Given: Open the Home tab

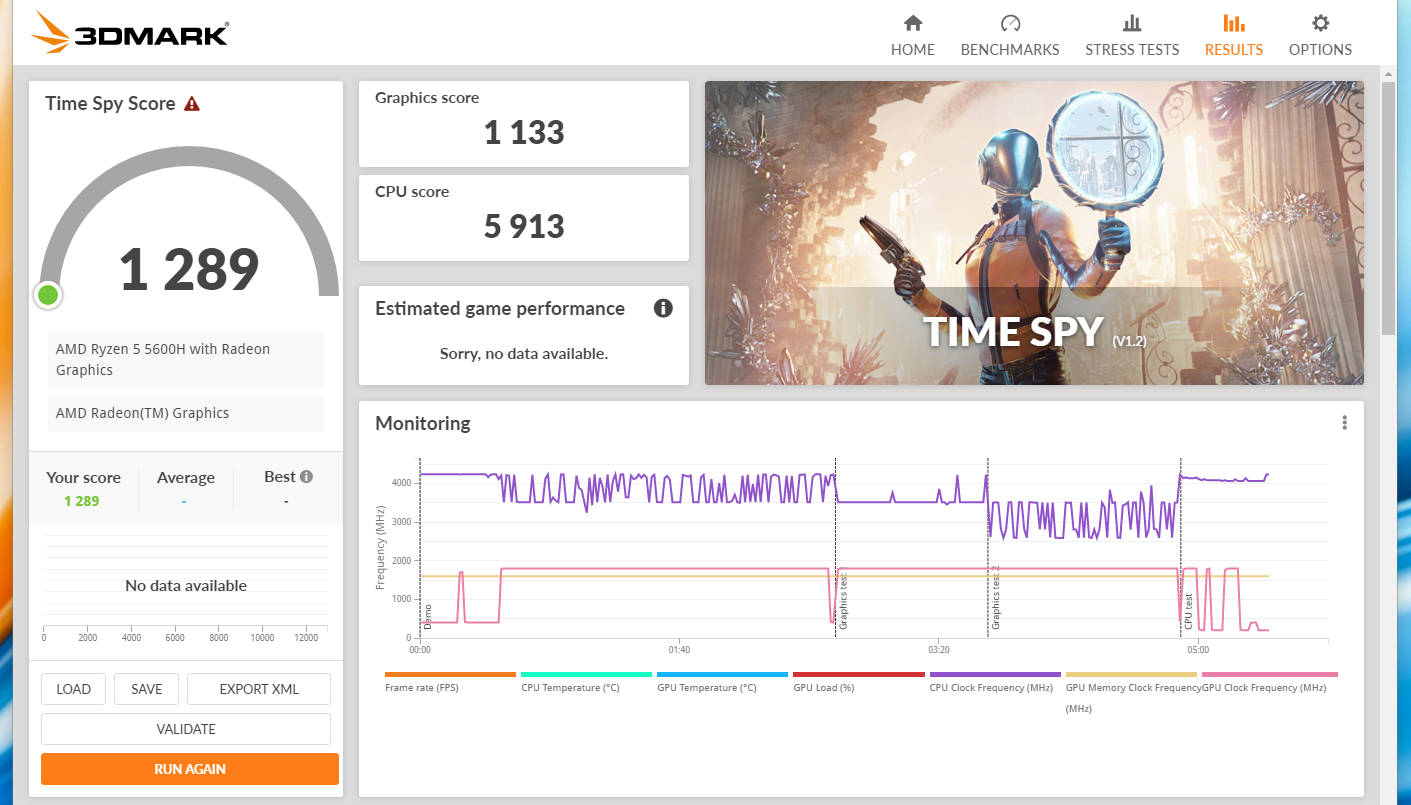Looking at the screenshot, I should (912, 35).
